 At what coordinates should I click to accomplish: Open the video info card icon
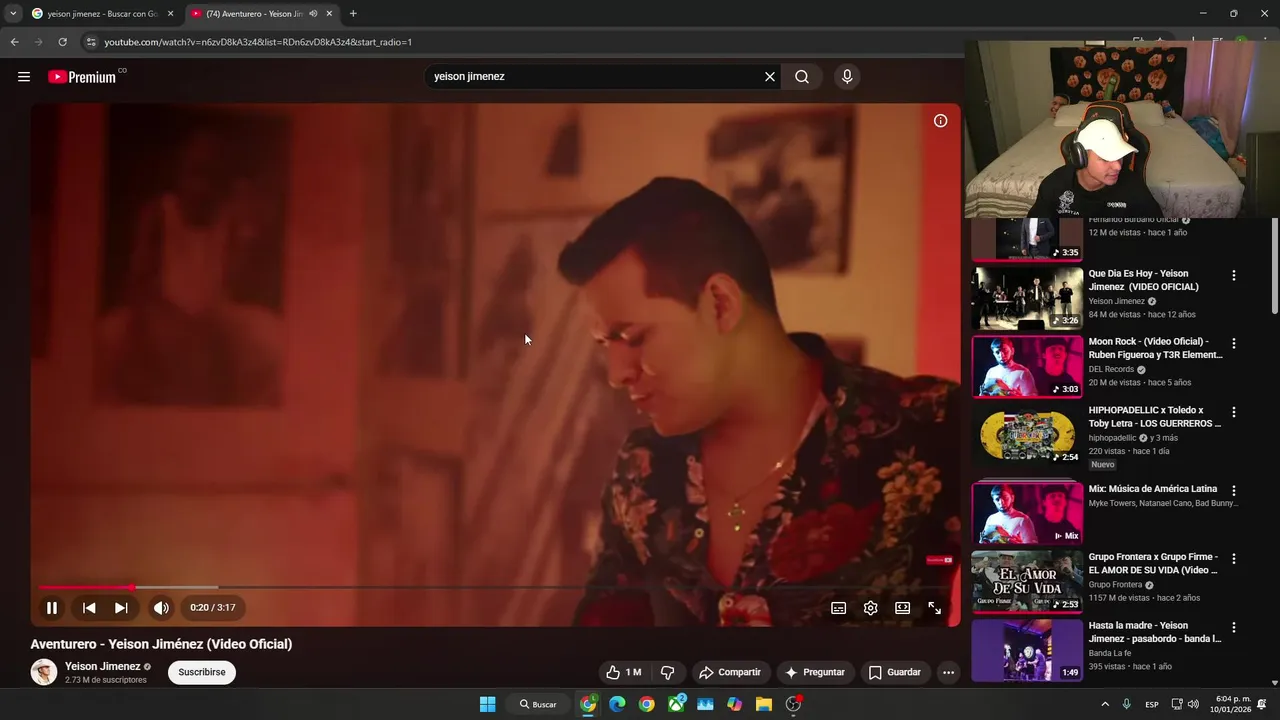tap(940, 121)
